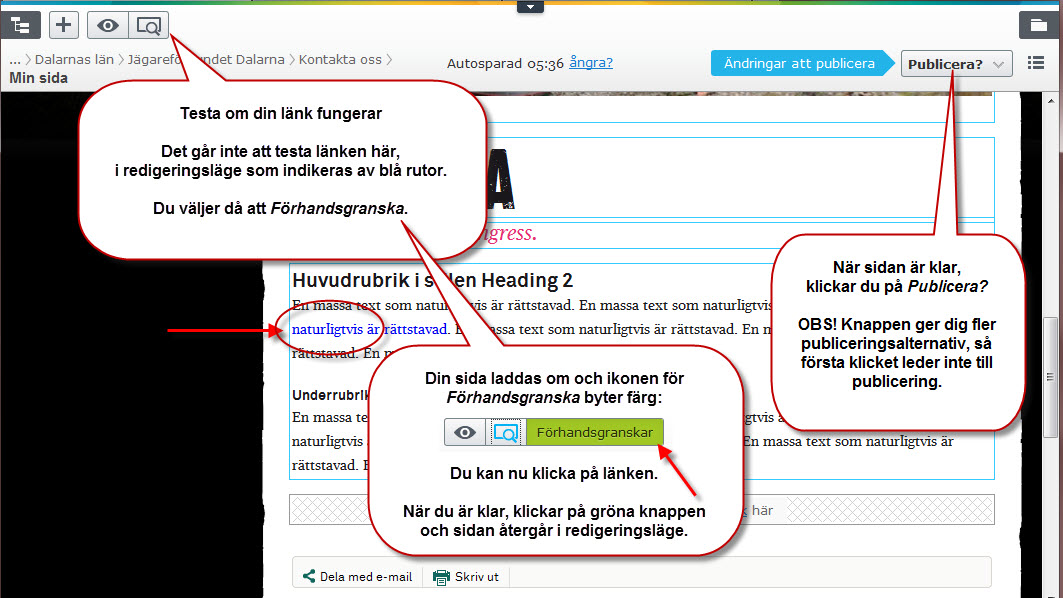Open the Publicera? dropdown
This screenshot has height=598, width=1063.
click(x=956, y=64)
